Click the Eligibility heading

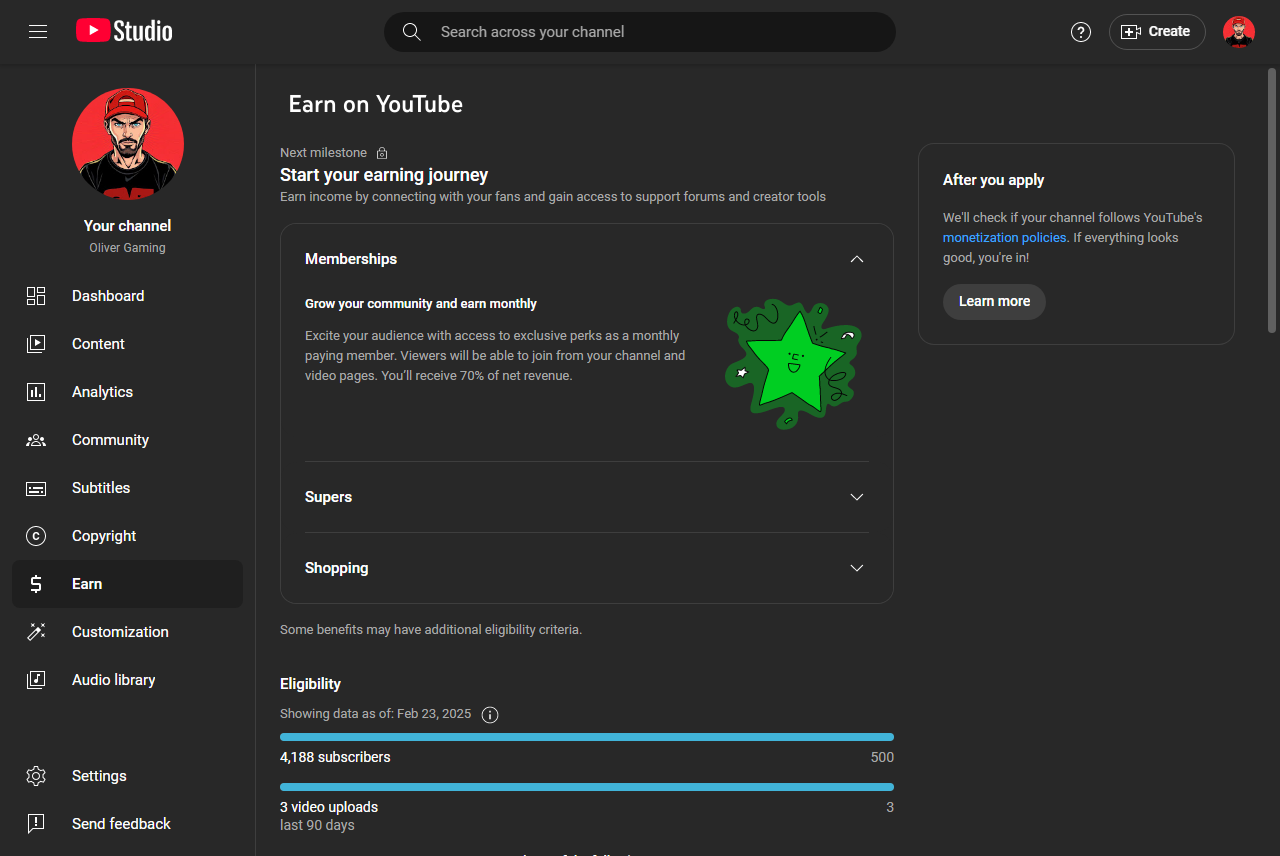pos(310,684)
